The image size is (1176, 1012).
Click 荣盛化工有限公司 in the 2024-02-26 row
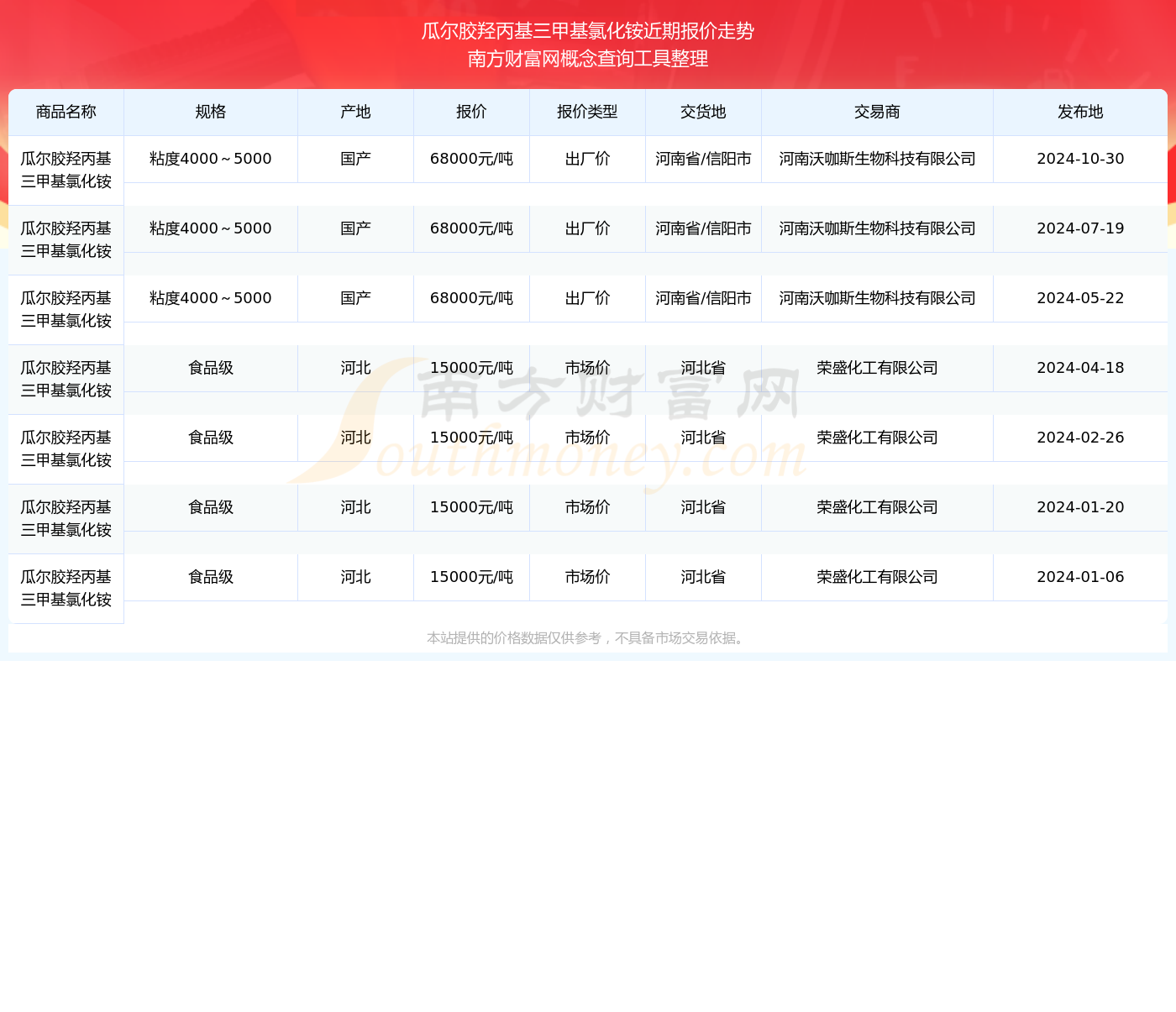(x=878, y=438)
